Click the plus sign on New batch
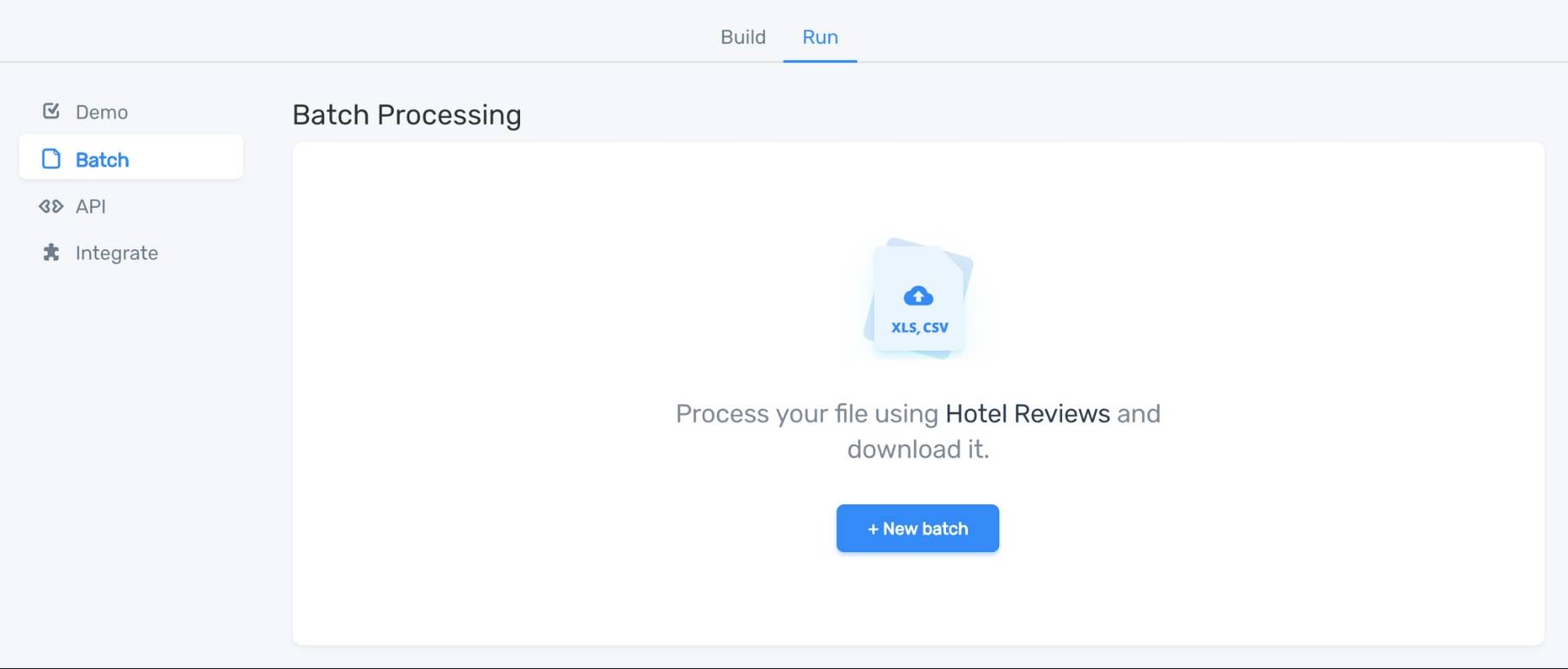 (873, 529)
